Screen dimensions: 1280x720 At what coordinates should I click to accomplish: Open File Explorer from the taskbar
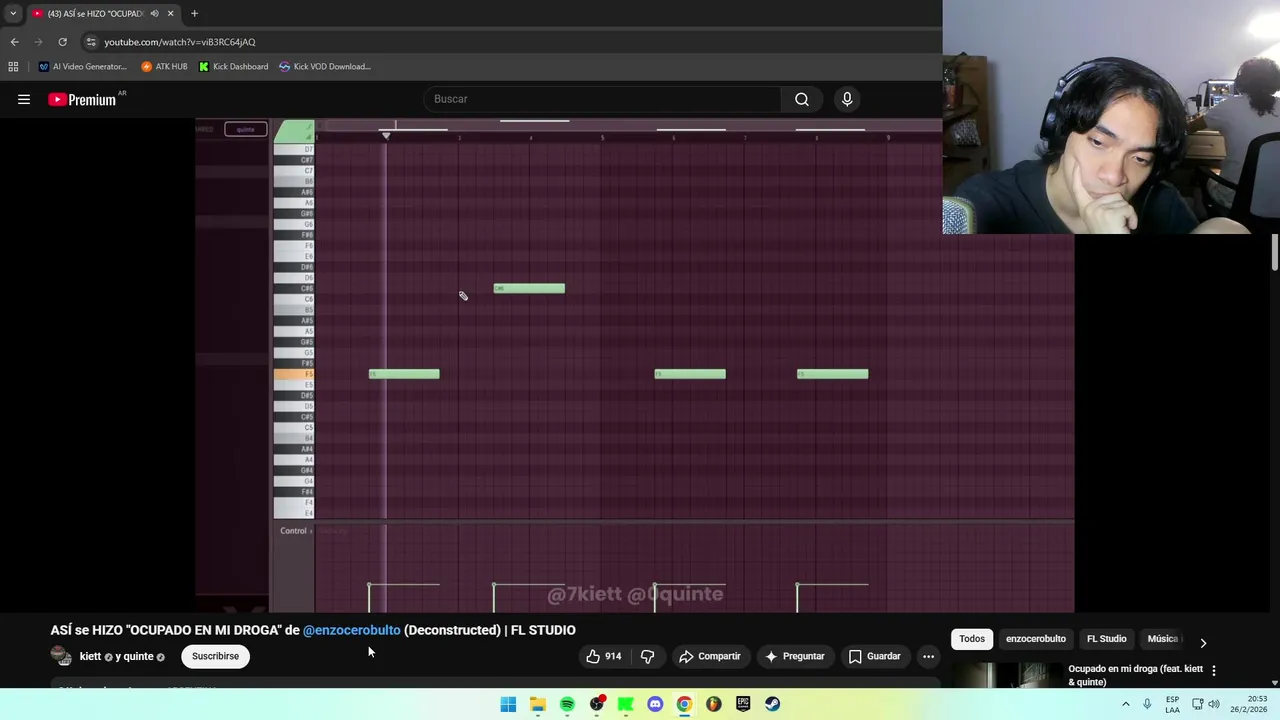(x=538, y=704)
